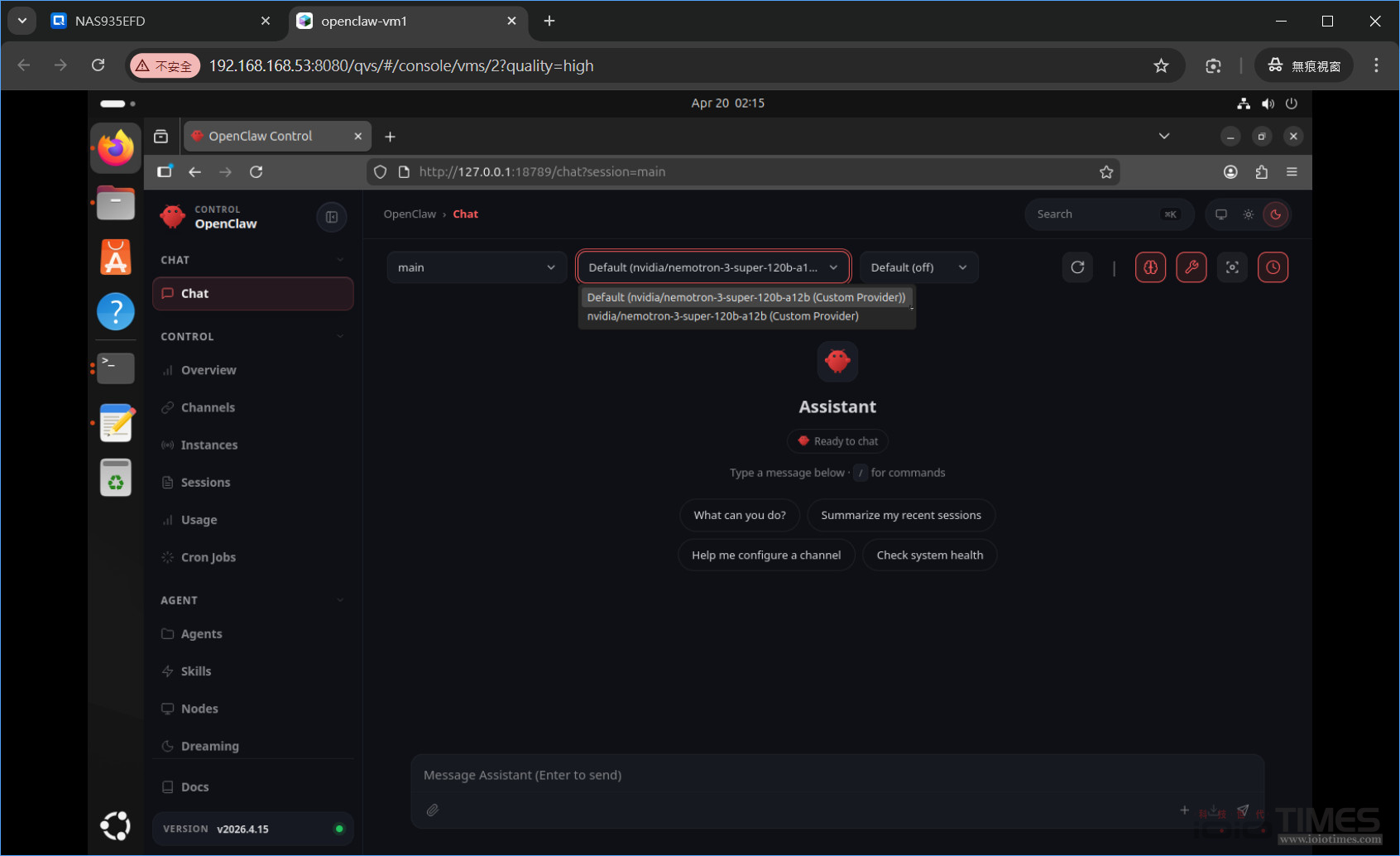Screen dimensions: 1400x856
Task: Launch the terminal from the Ubuntu dock
Action: click(x=116, y=368)
